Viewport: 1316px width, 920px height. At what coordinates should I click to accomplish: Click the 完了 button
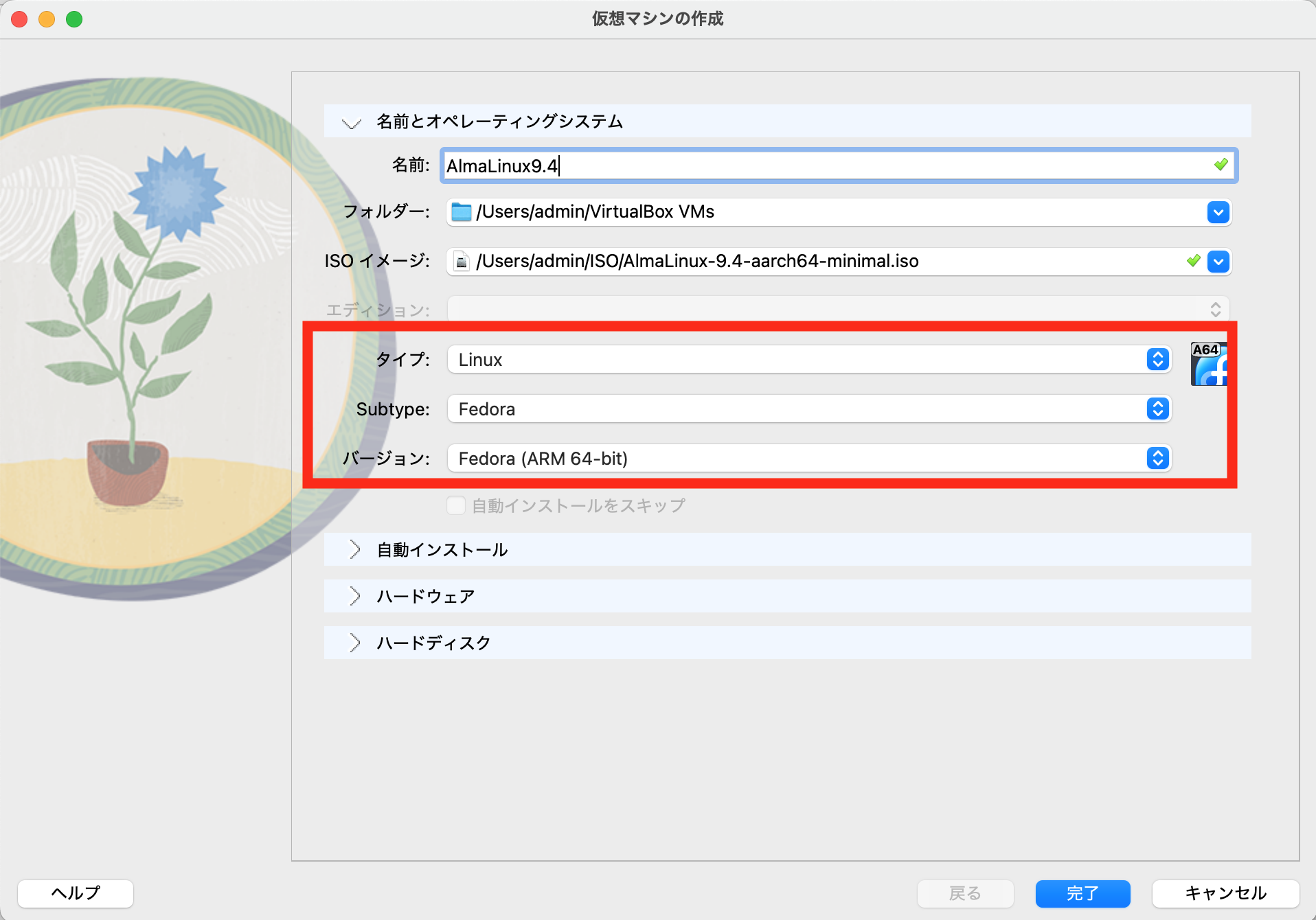pos(1082,893)
